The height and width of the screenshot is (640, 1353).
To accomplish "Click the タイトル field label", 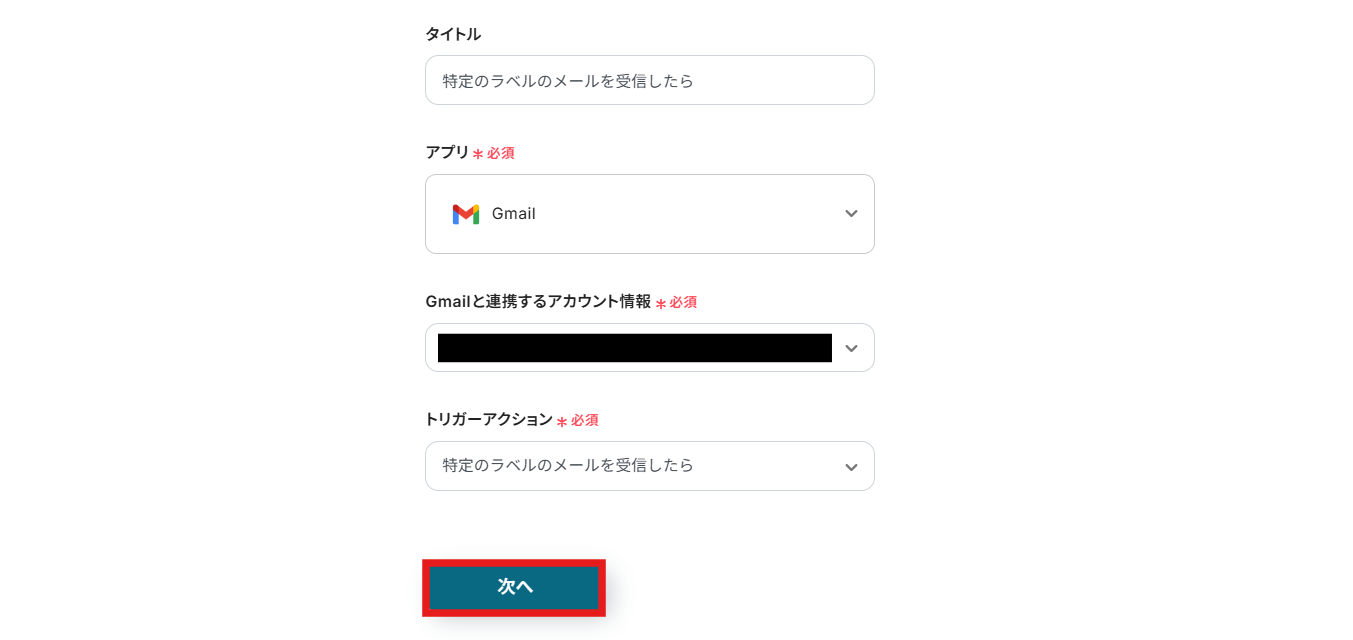I will click(x=453, y=34).
